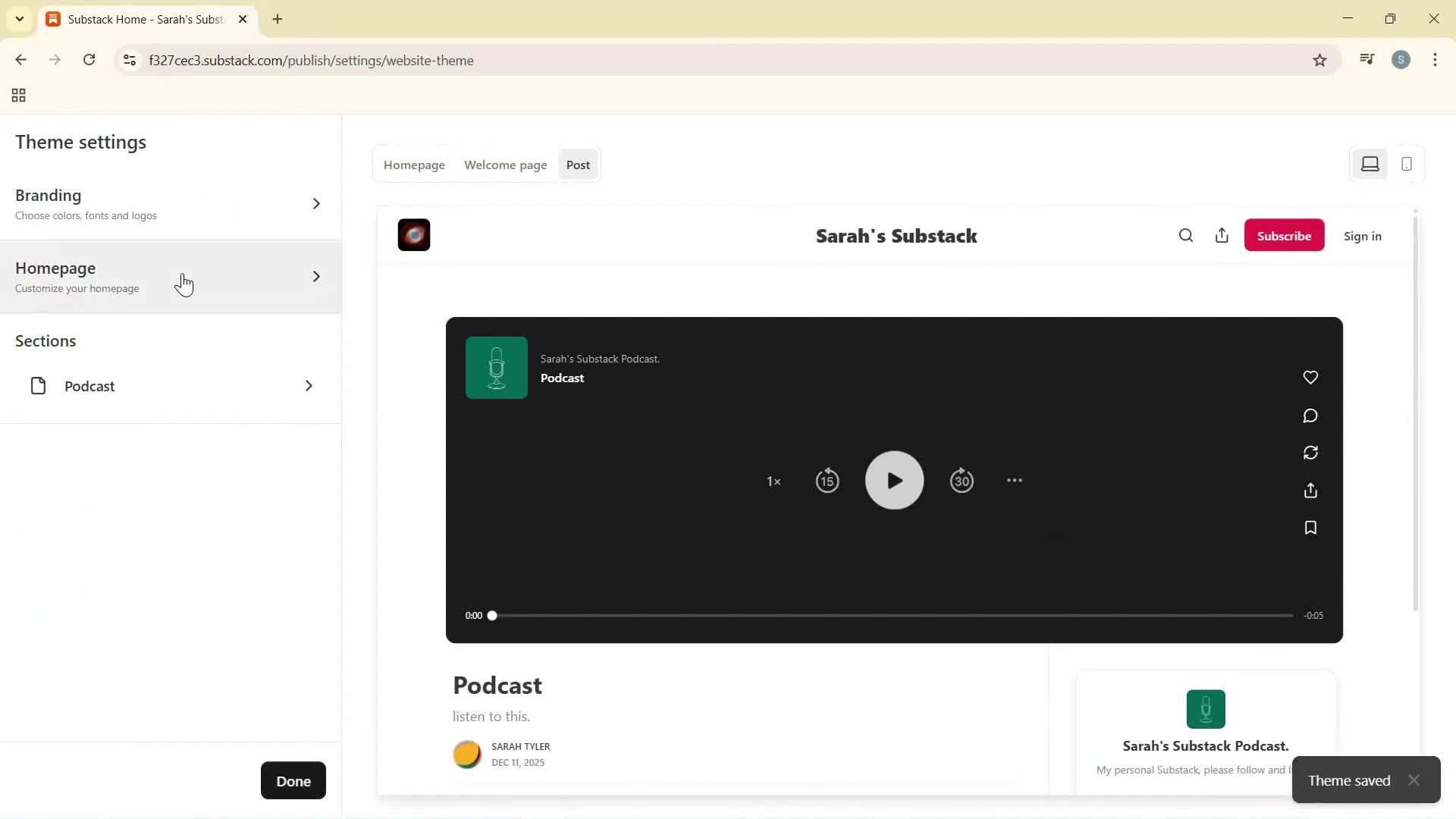Image resolution: width=1456 pixels, height=819 pixels.
Task: Expand the Branding settings chevron
Action: click(316, 204)
